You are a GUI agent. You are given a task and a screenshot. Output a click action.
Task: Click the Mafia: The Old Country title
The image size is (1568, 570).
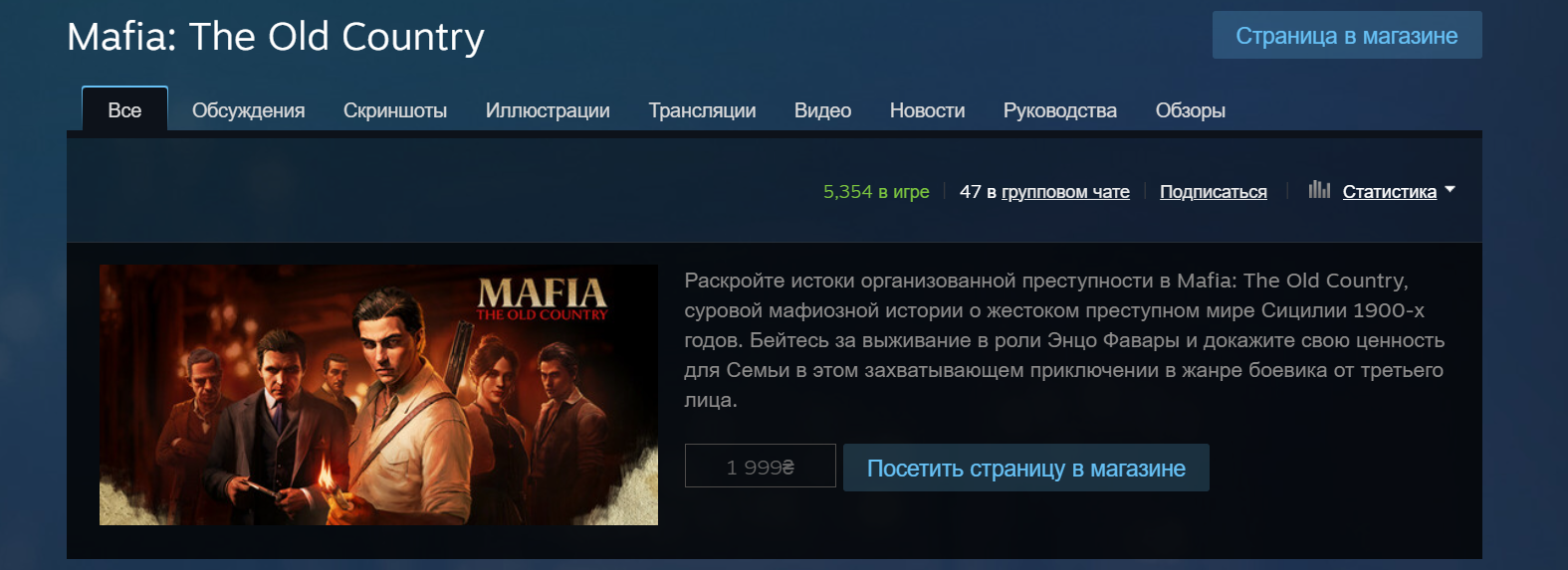coord(276,37)
